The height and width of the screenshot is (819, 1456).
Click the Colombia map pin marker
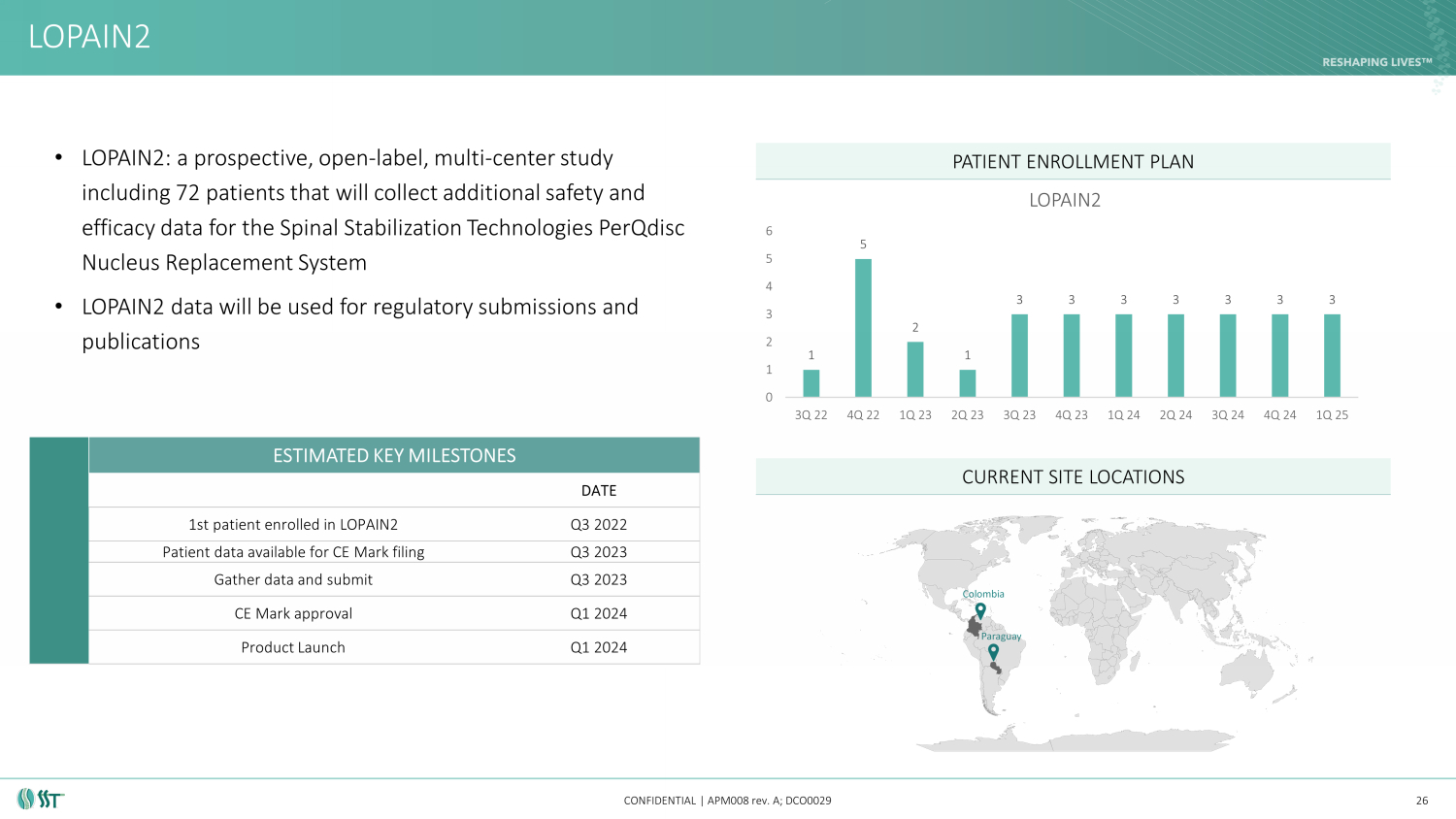[980, 610]
